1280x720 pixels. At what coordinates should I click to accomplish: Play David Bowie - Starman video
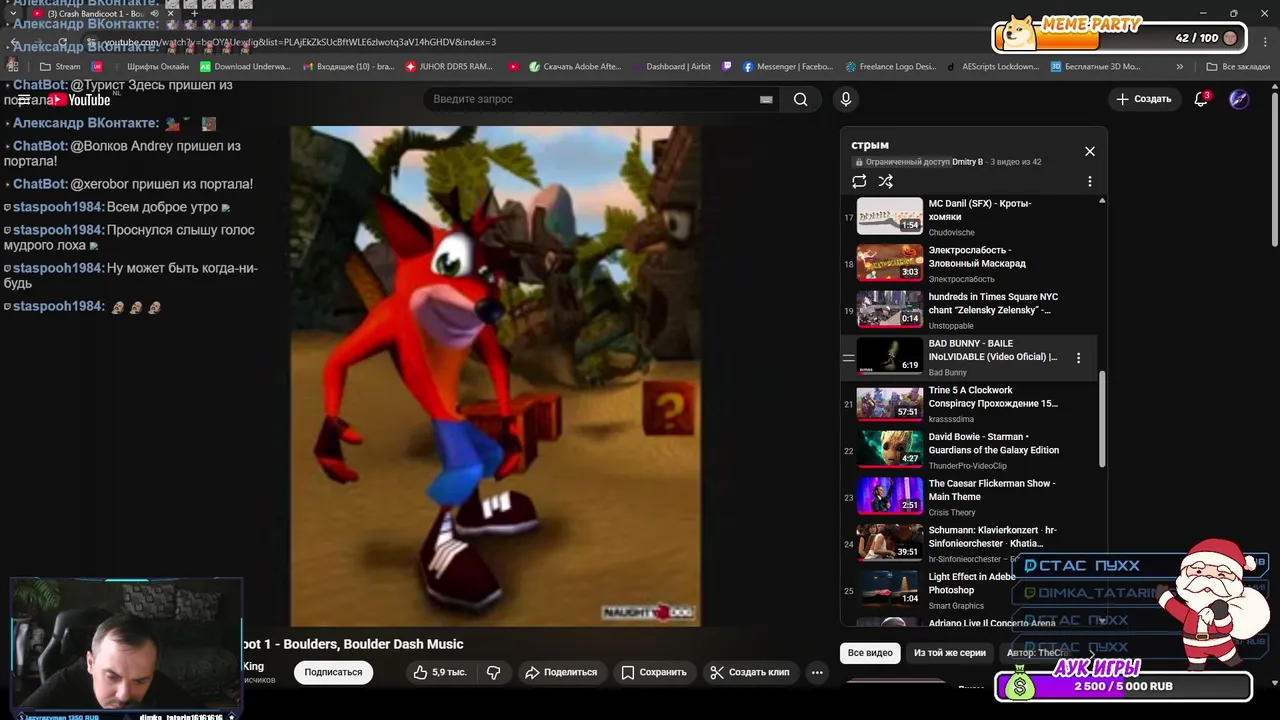click(969, 450)
